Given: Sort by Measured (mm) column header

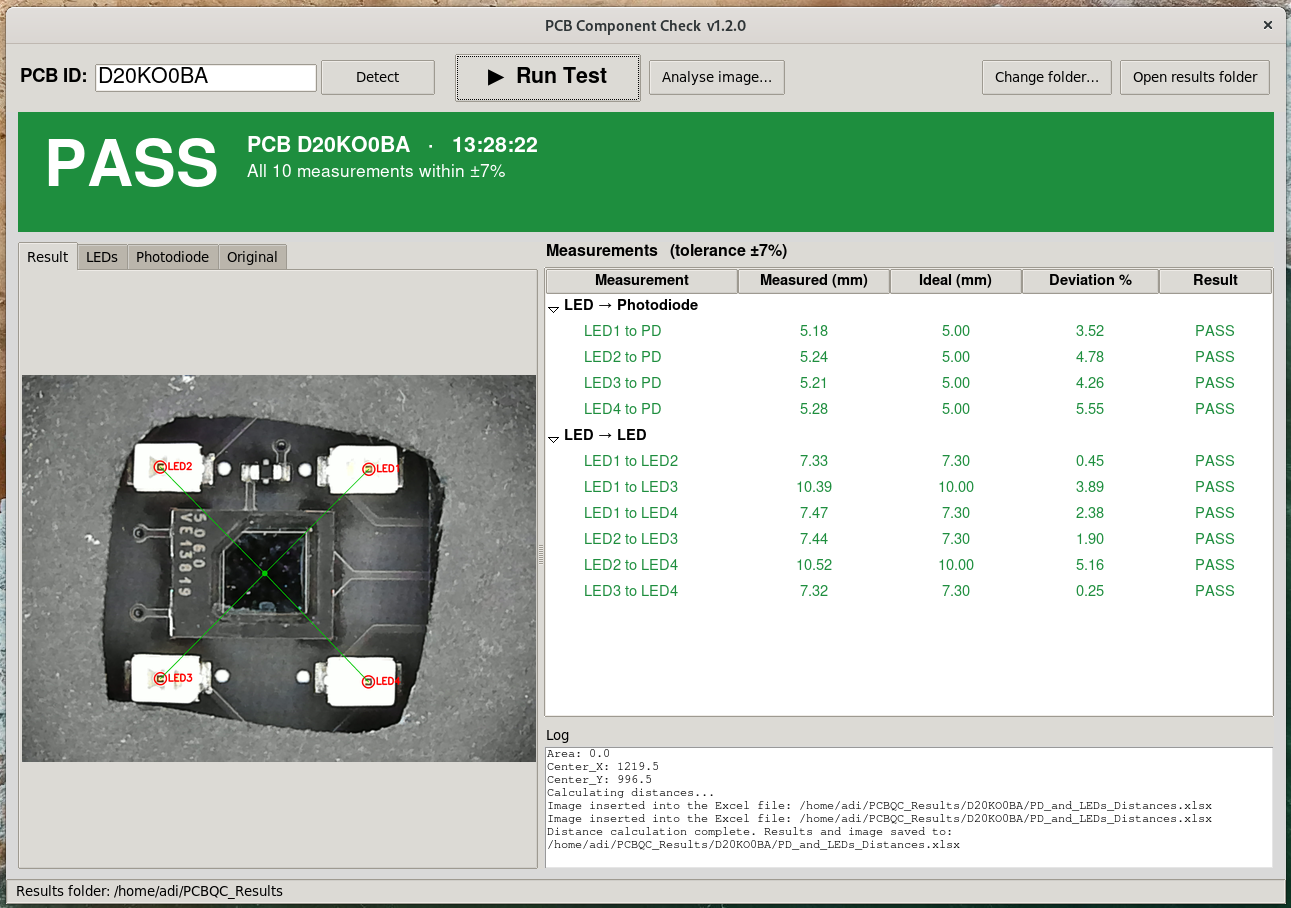Looking at the screenshot, I should click(x=814, y=281).
